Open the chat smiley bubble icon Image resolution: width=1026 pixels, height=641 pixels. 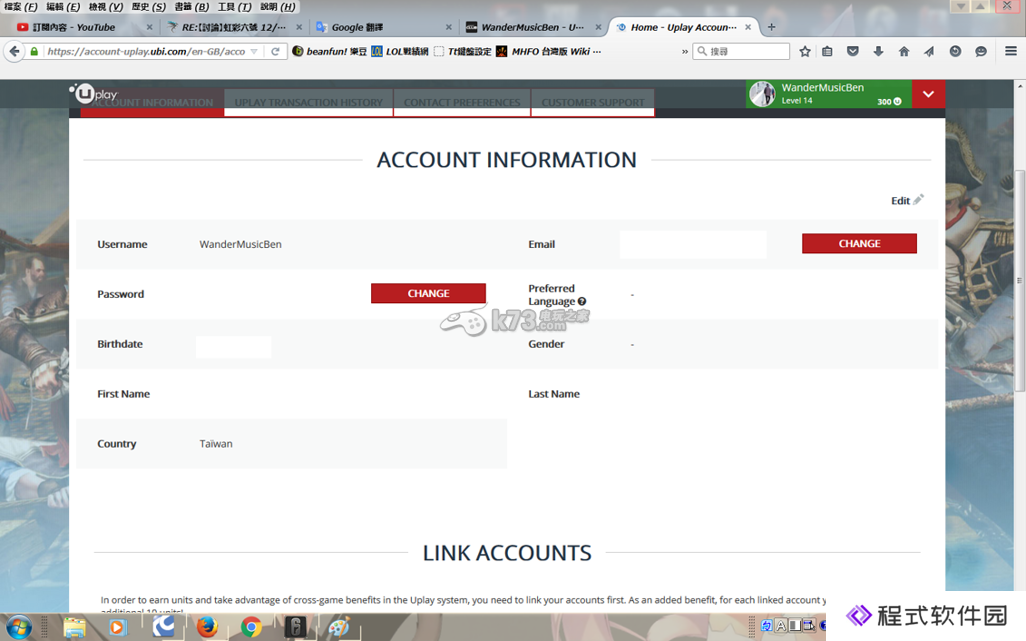coord(981,51)
